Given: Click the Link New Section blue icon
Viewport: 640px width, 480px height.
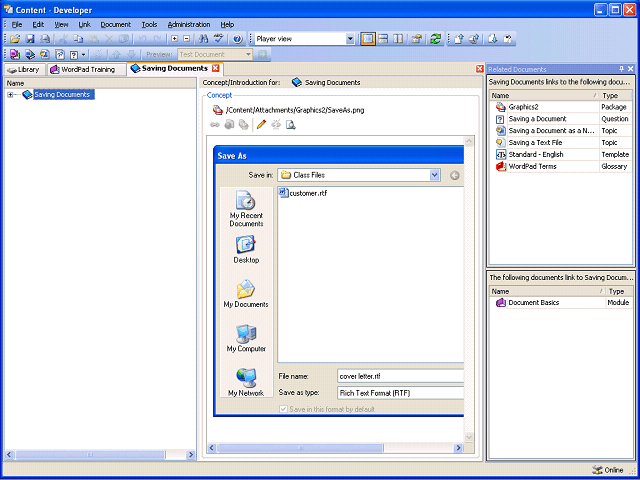Looking at the screenshot, I should coord(30,54).
